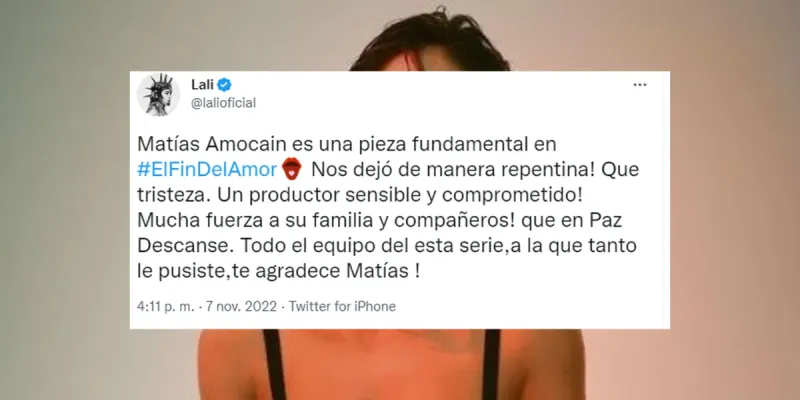Screen dimensions: 800x400
Task: Click the 4:11 p. m. timestamp
Action: click(166, 307)
